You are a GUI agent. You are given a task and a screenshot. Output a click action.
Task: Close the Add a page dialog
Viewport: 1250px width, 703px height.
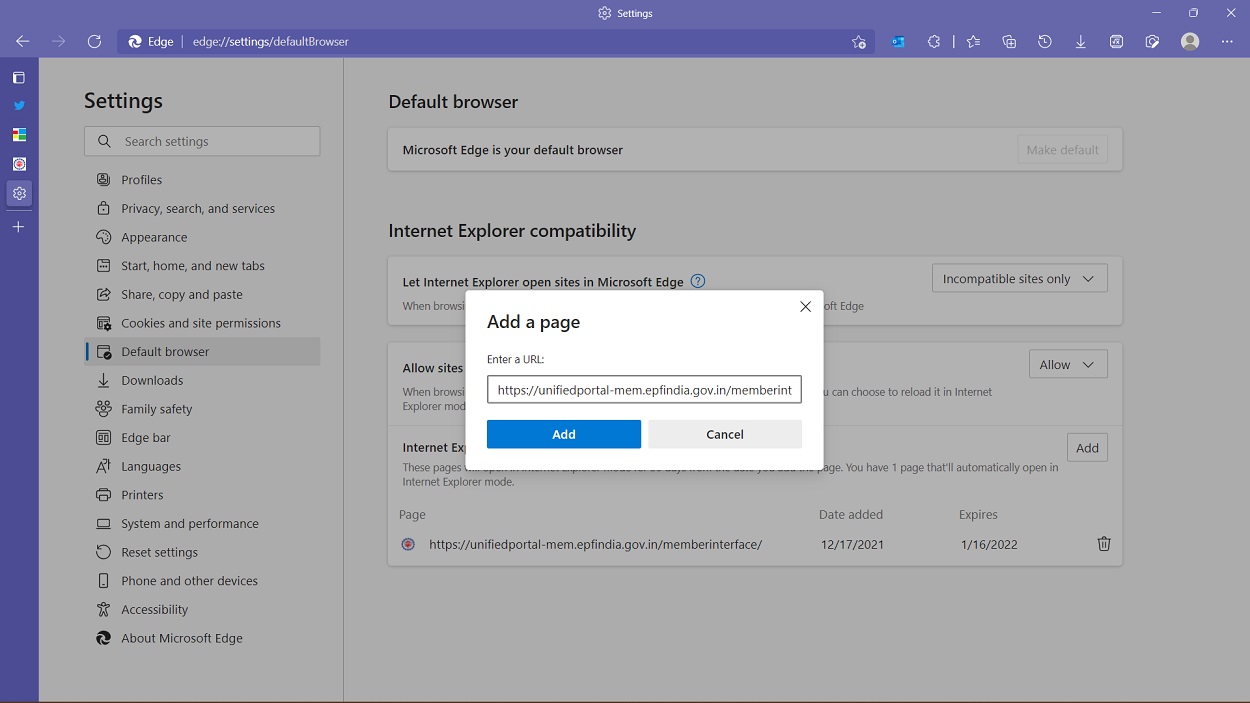point(805,307)
